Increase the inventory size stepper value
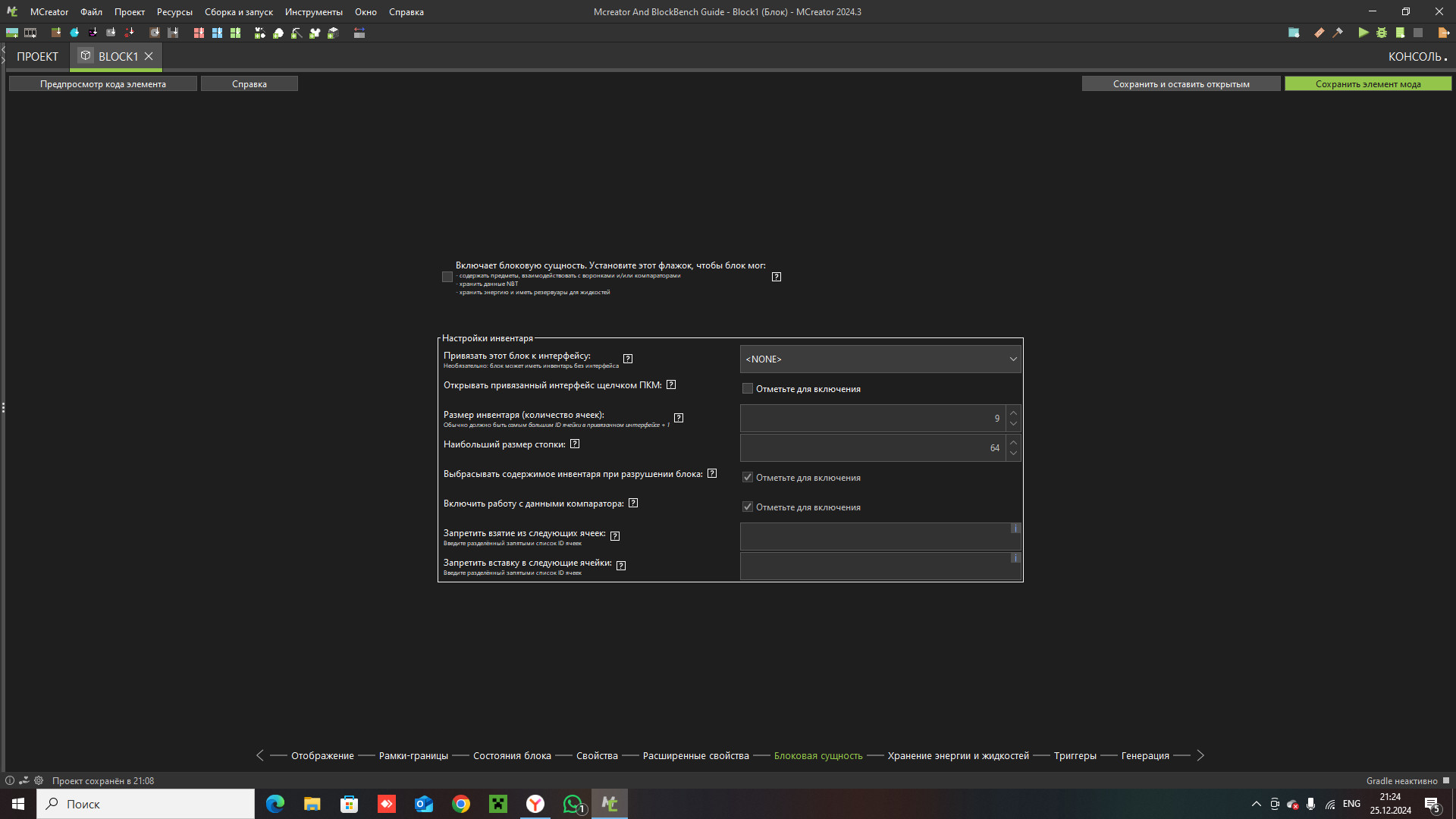Image resolution: width=1456 pixels, height=819 pixels. click(1013, 413)
